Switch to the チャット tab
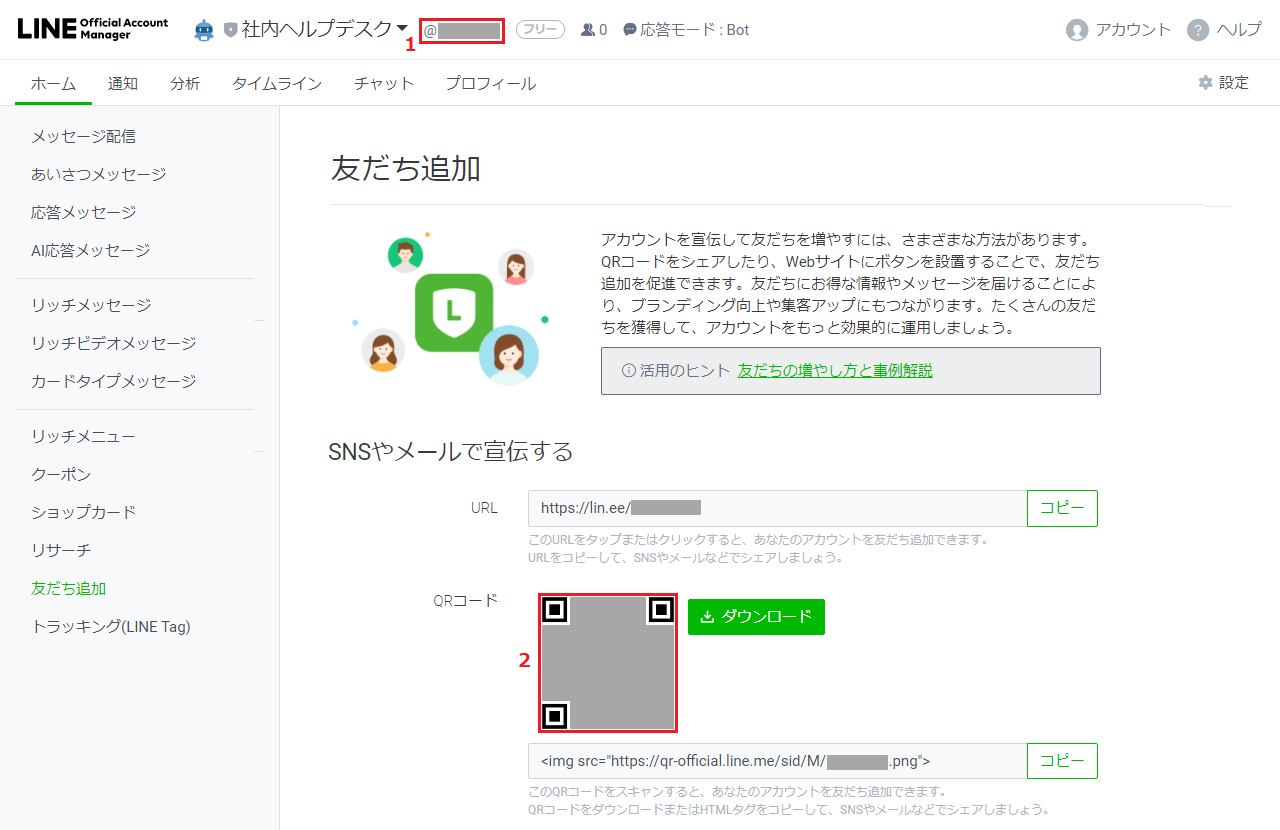Viewport: 1280px width, 830px height. coord(384,83)
